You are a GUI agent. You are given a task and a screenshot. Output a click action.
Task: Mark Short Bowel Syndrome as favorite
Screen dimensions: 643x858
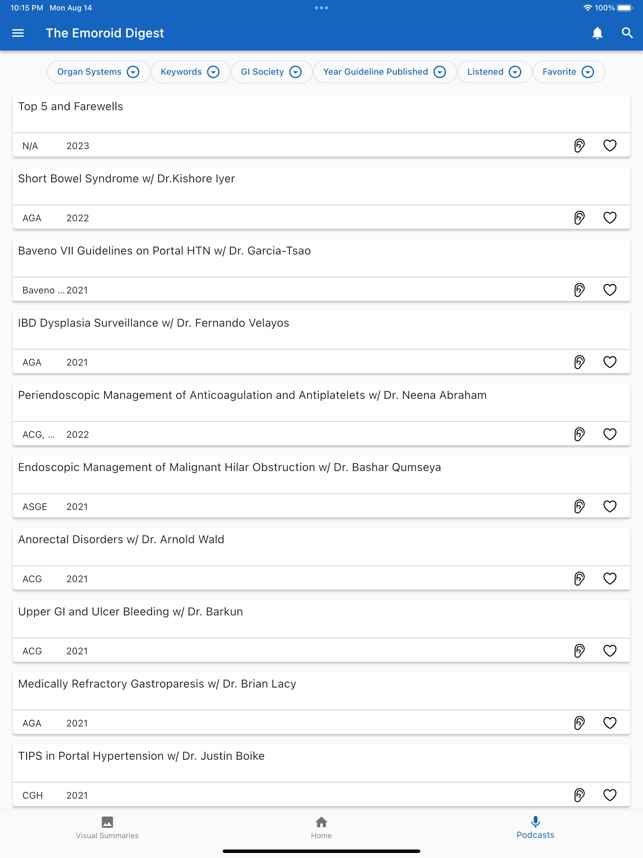pyautogui.click(x=610, y=217)
